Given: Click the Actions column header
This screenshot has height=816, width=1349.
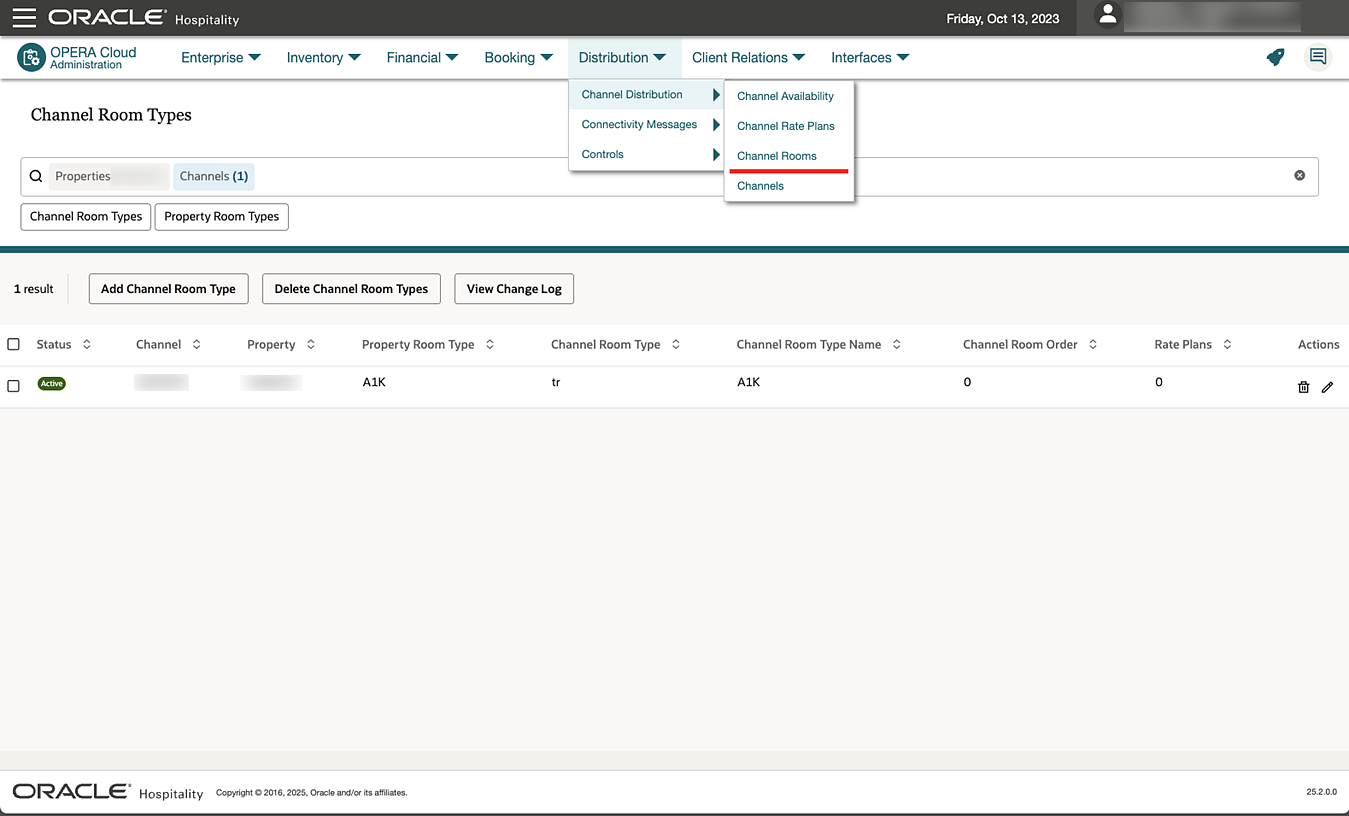Looking at the screenshot, I should click(x=1318, y=344).
